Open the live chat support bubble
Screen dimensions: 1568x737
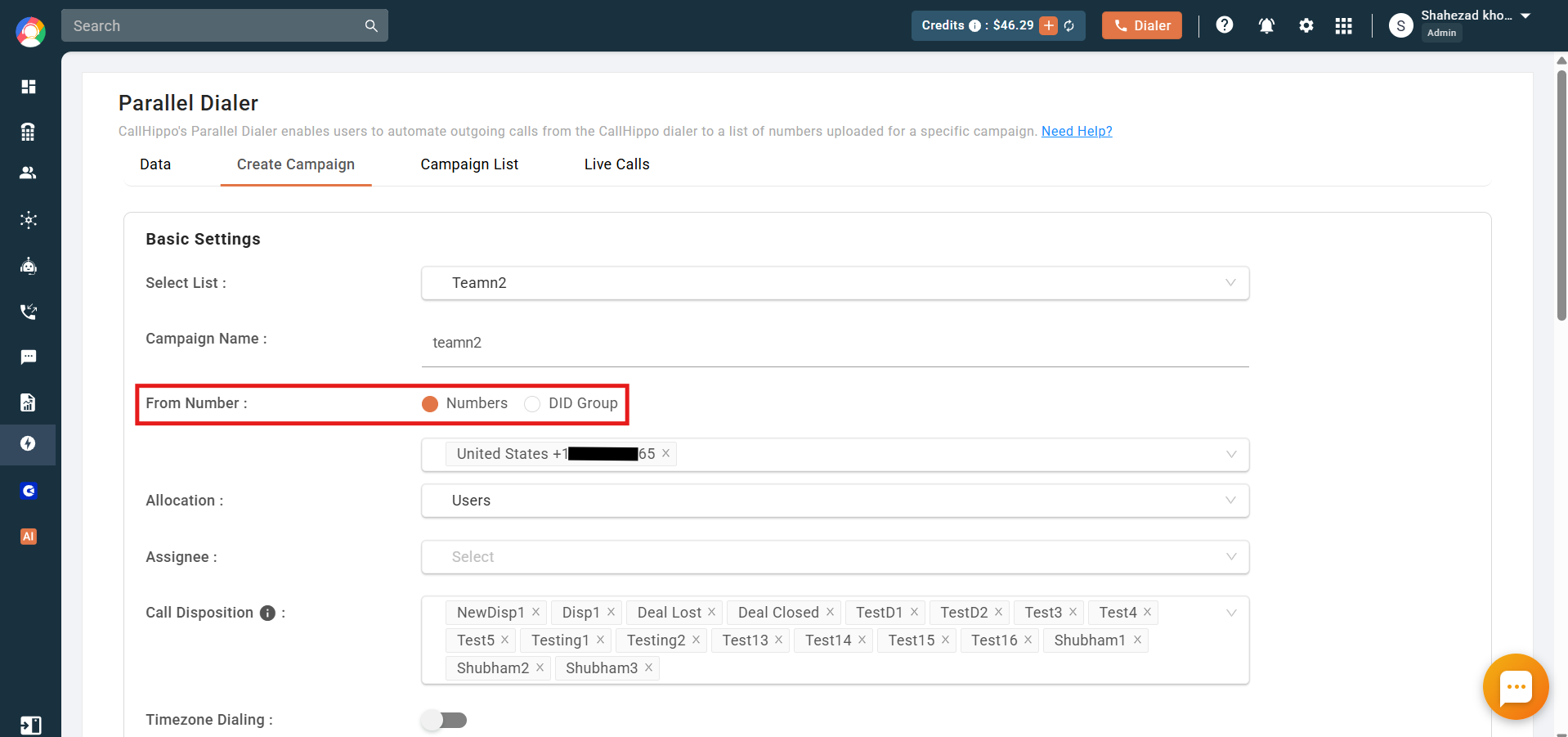[x=1516, y=687]
